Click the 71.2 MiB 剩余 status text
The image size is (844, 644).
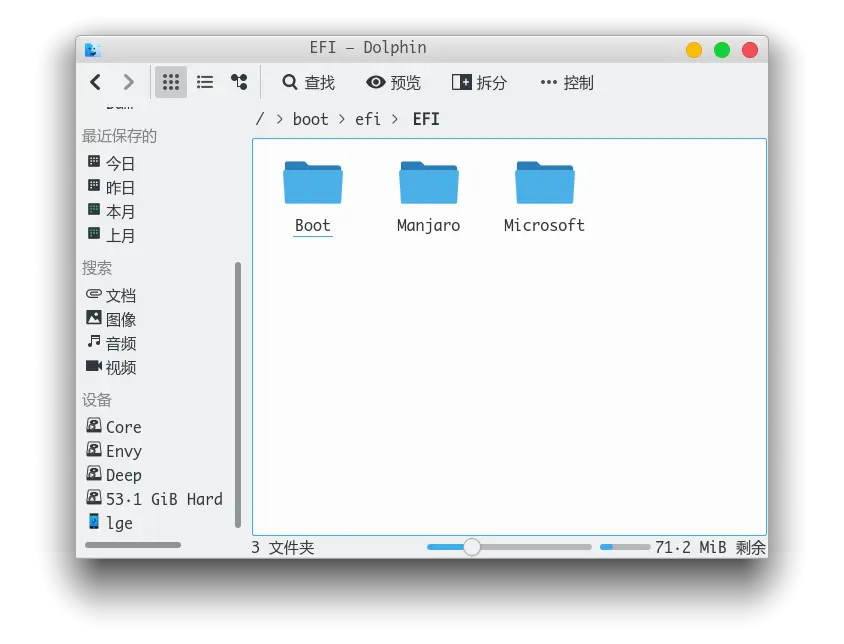tap(710, 548)
